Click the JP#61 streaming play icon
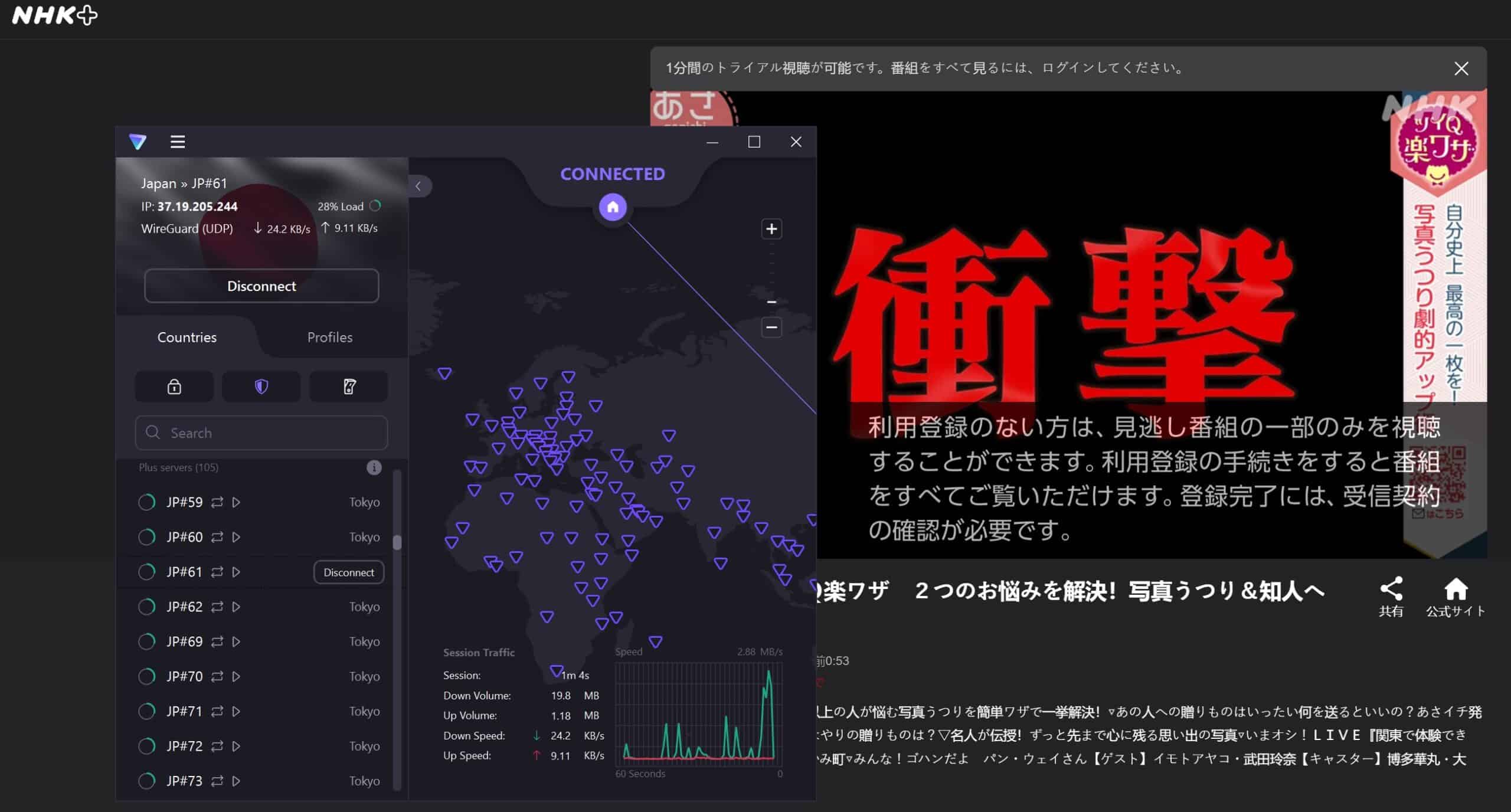Viewport: 1511px width, 812px height. (236, 572)
